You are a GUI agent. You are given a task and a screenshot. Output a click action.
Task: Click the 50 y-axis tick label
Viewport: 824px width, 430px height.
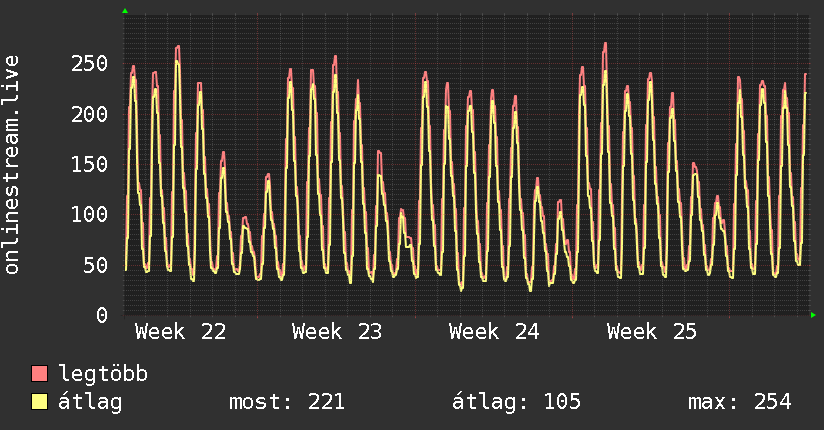pos(96,265)
